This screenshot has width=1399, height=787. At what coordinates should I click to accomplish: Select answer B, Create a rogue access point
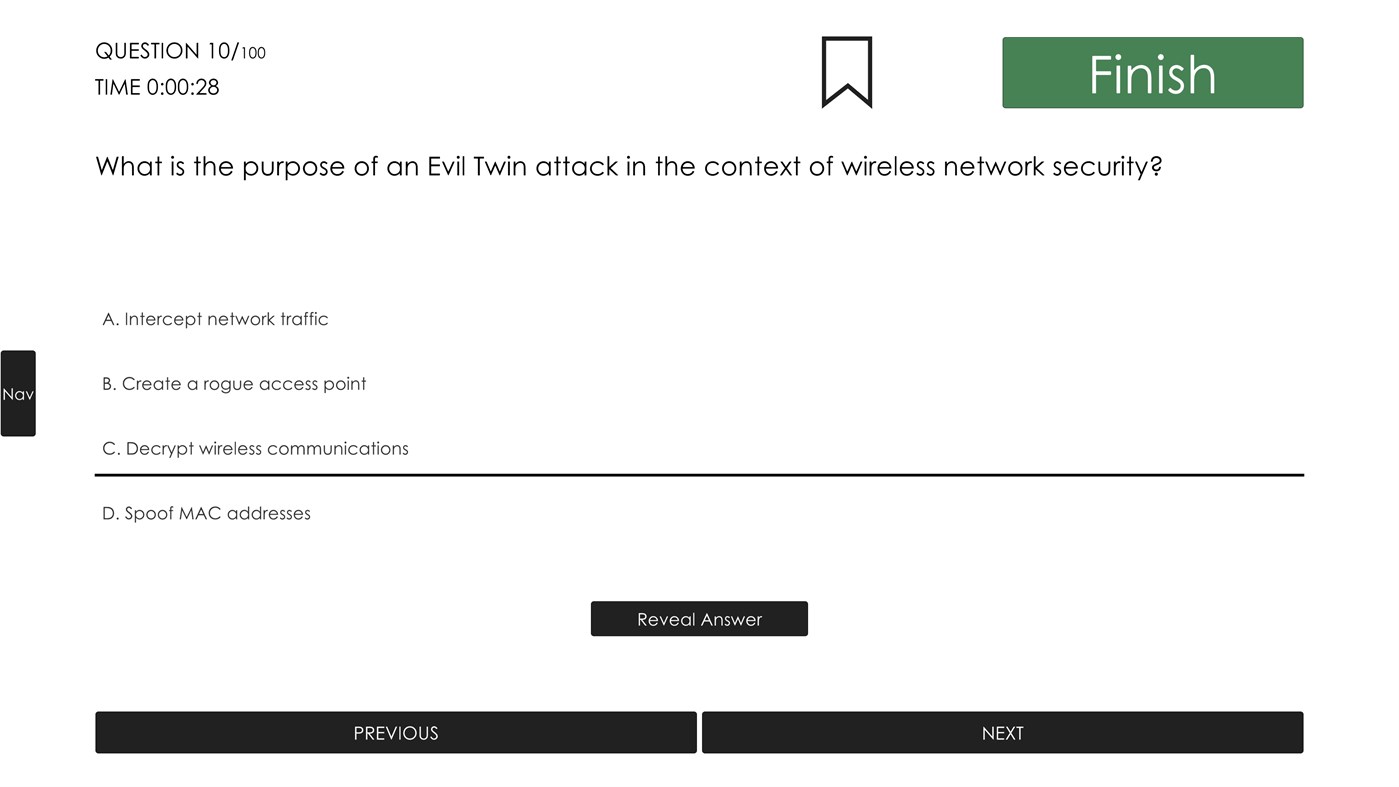(x=234, y=383)
